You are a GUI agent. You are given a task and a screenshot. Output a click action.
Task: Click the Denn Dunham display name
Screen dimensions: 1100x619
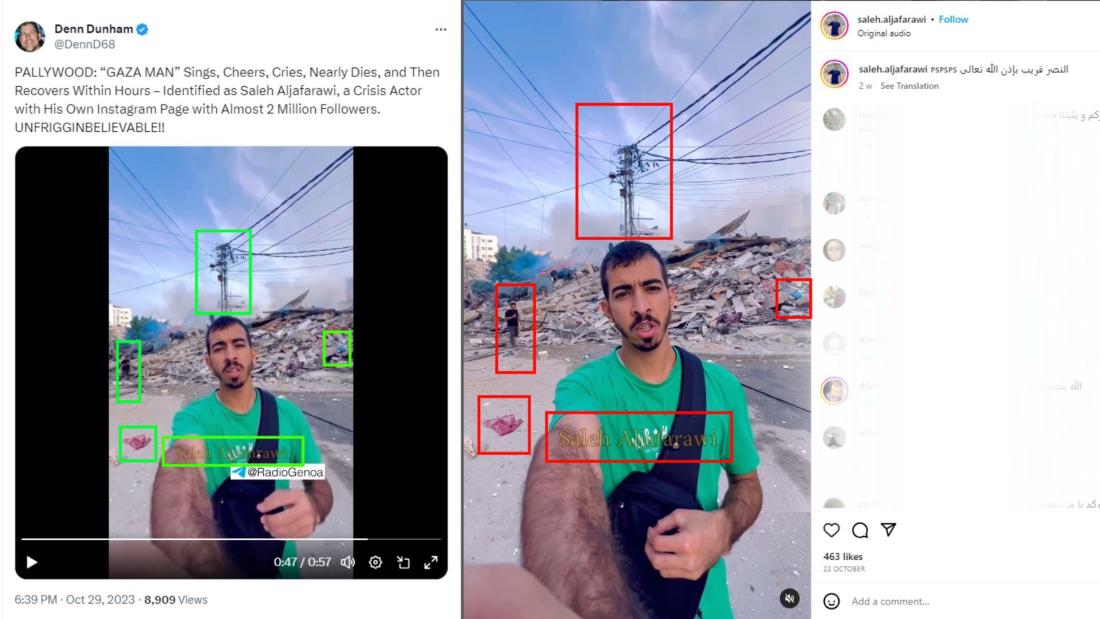[93, 29]
